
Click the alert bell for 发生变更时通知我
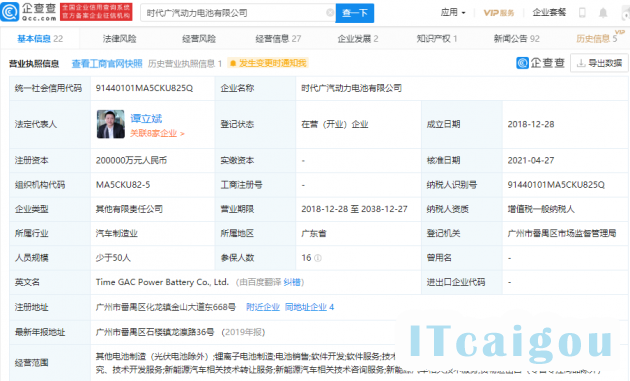coord(232,64)
